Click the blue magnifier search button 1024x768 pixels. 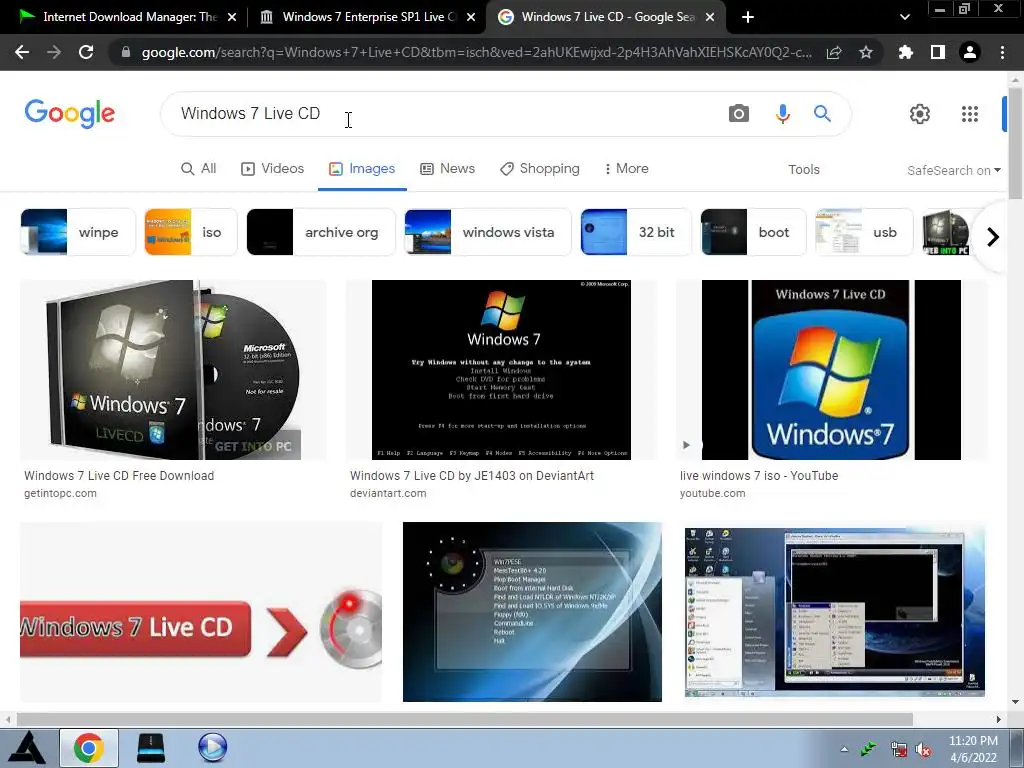[x=822, y=114]
